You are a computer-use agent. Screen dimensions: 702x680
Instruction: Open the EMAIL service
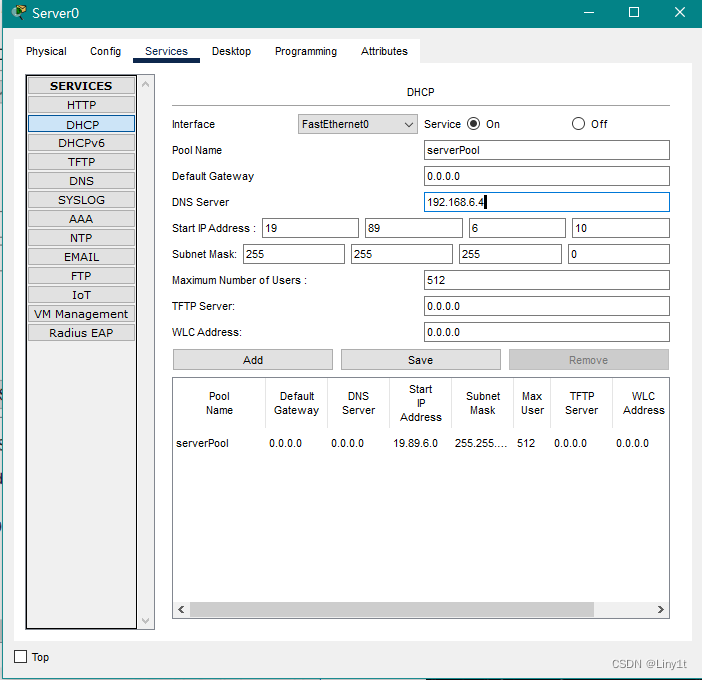click(x=81, y=257)
